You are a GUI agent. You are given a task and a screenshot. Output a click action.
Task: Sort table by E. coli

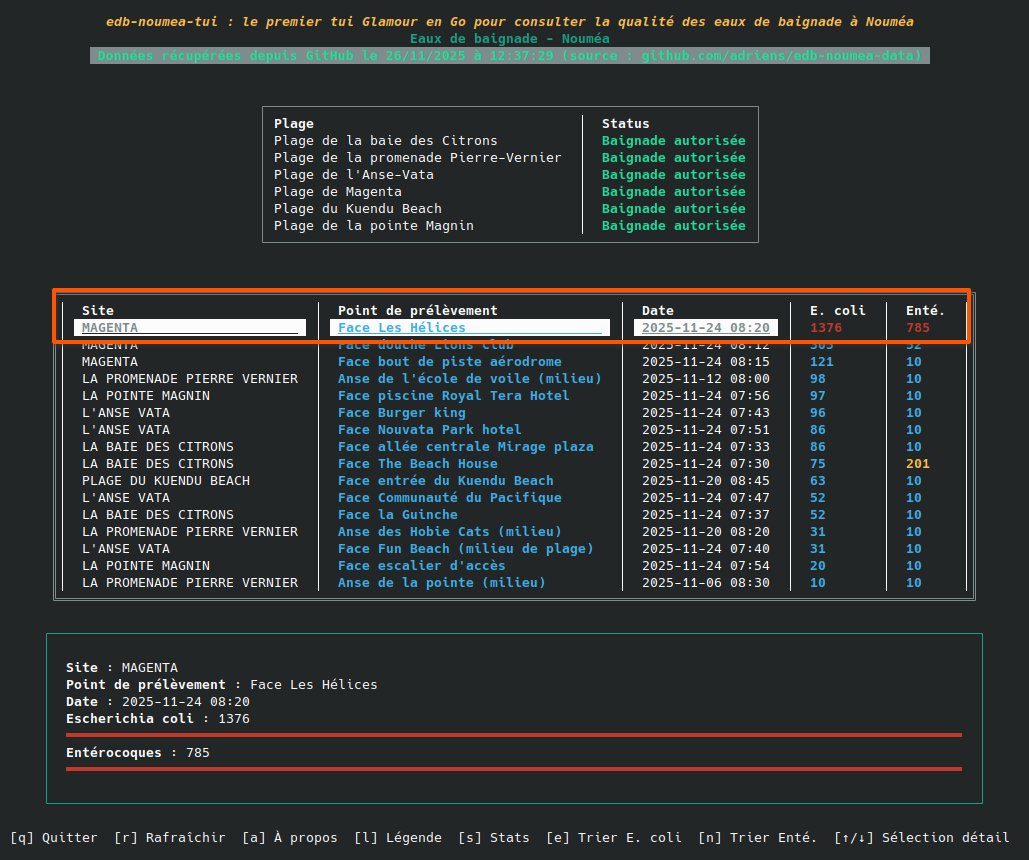coord(614,837)
